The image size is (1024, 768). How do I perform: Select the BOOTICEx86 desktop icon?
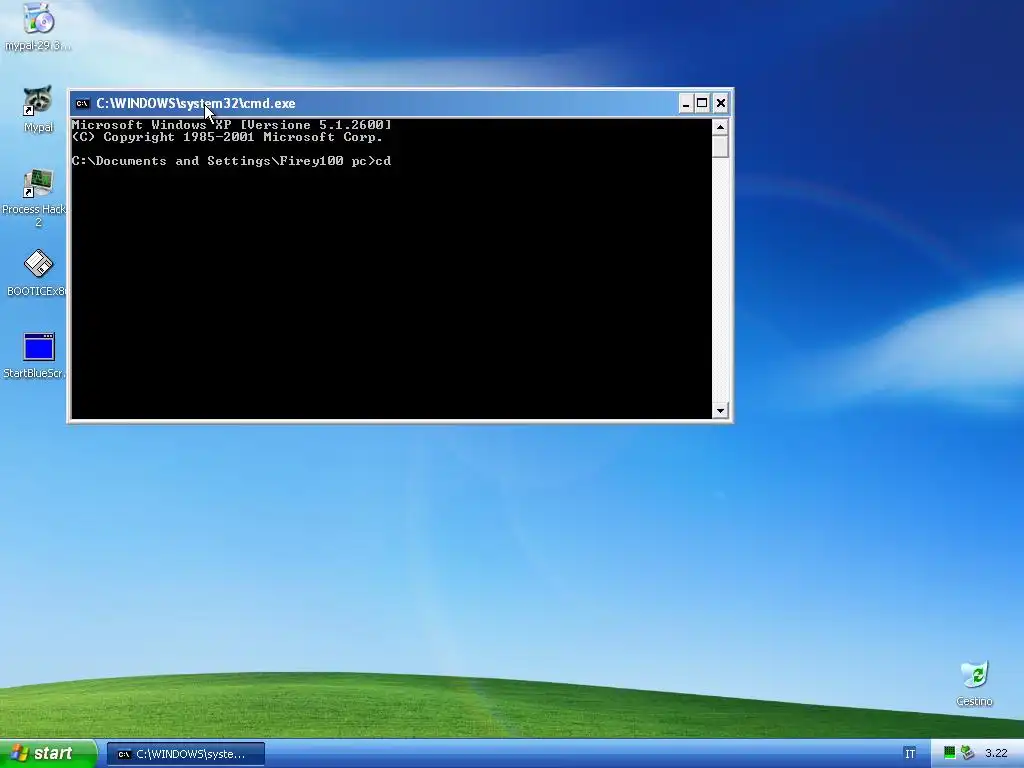click(38, 273)
